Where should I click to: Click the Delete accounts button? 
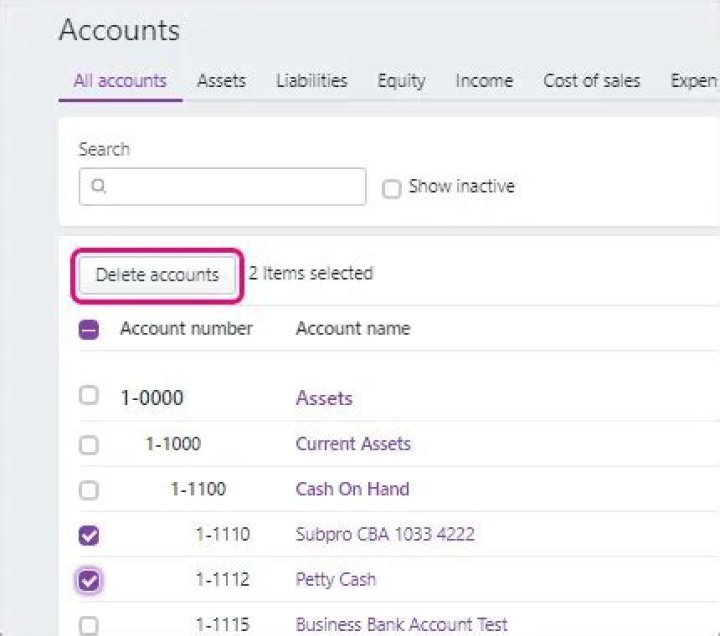(x=157, y=275)
